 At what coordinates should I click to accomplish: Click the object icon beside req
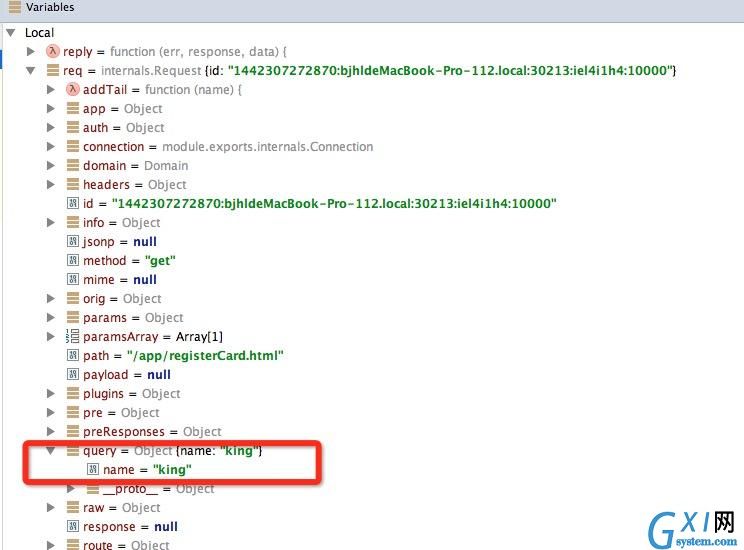[x=53, y=70]
